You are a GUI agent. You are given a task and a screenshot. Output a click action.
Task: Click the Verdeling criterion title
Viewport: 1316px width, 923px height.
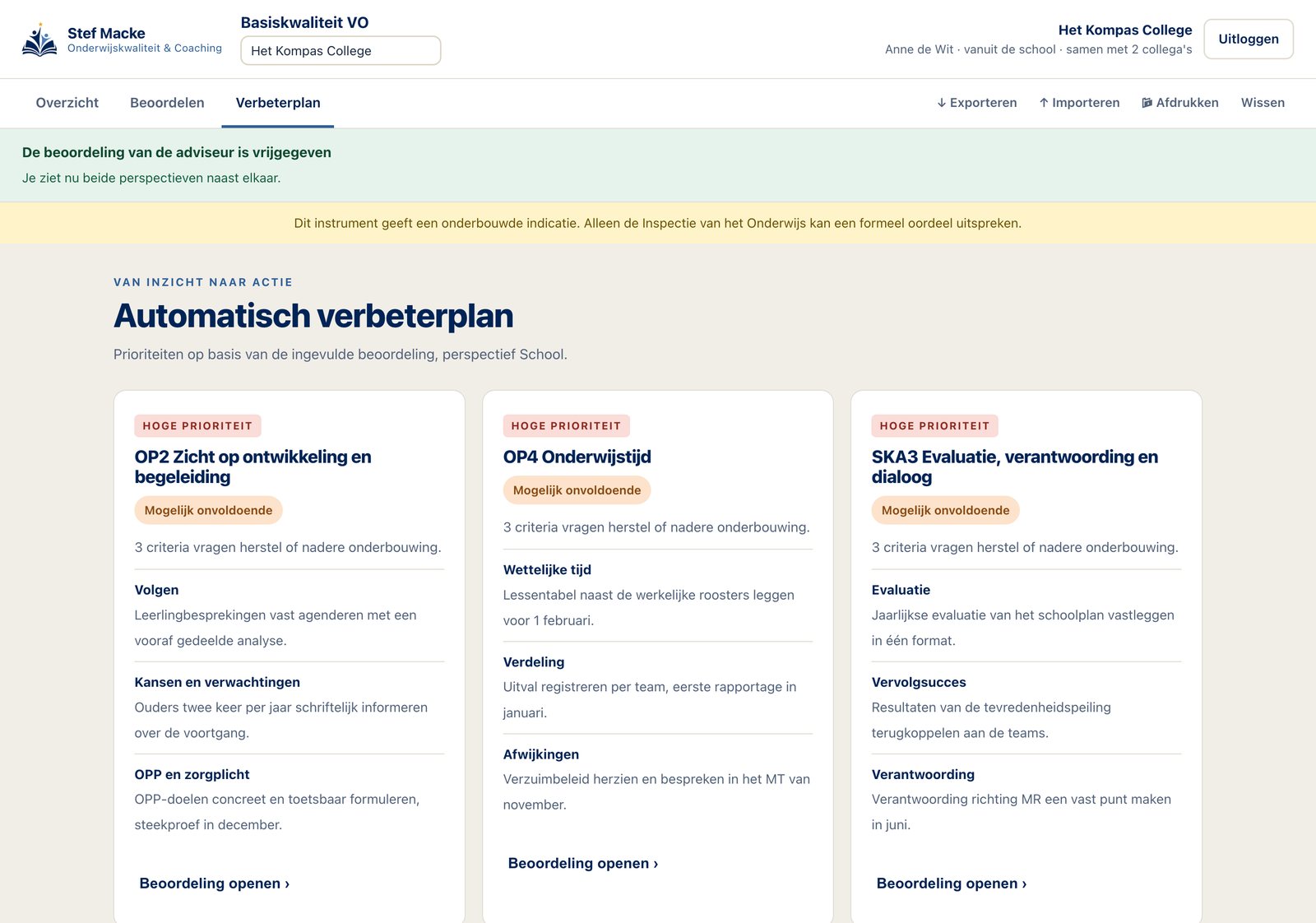point(534,662)
